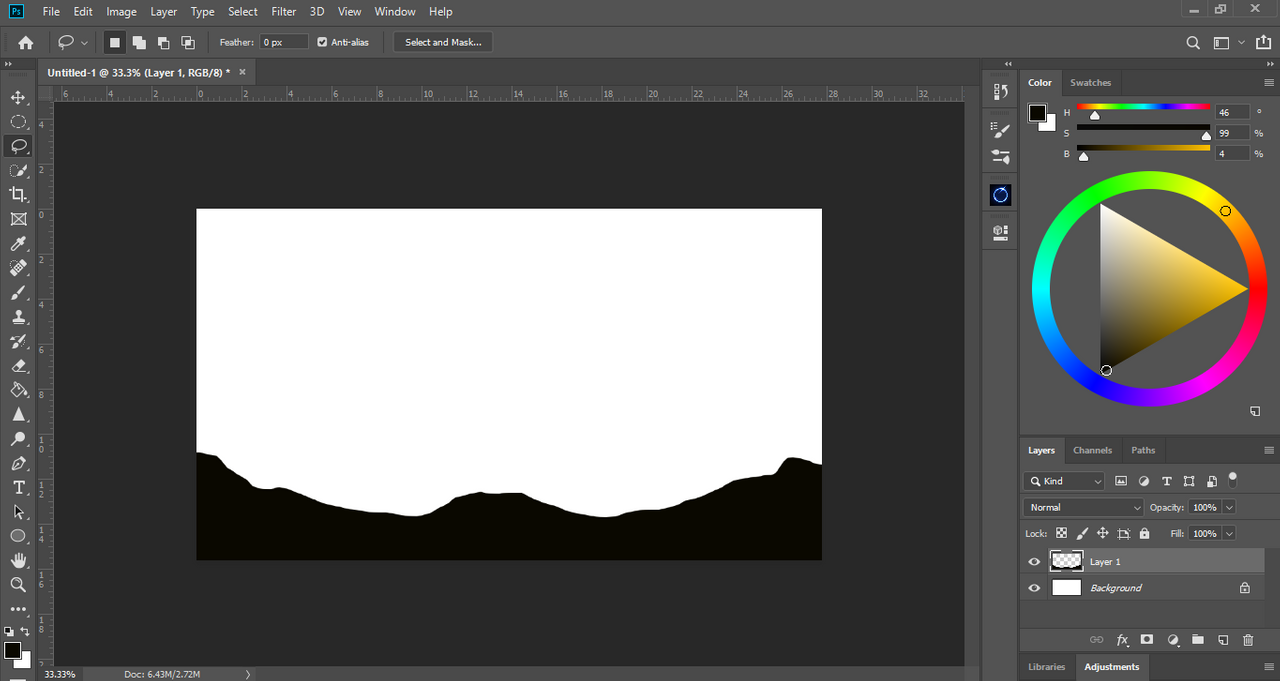Open the Opacity slider dropdown arrow
The image size is (1280, 681).
tap(1229, 507)
